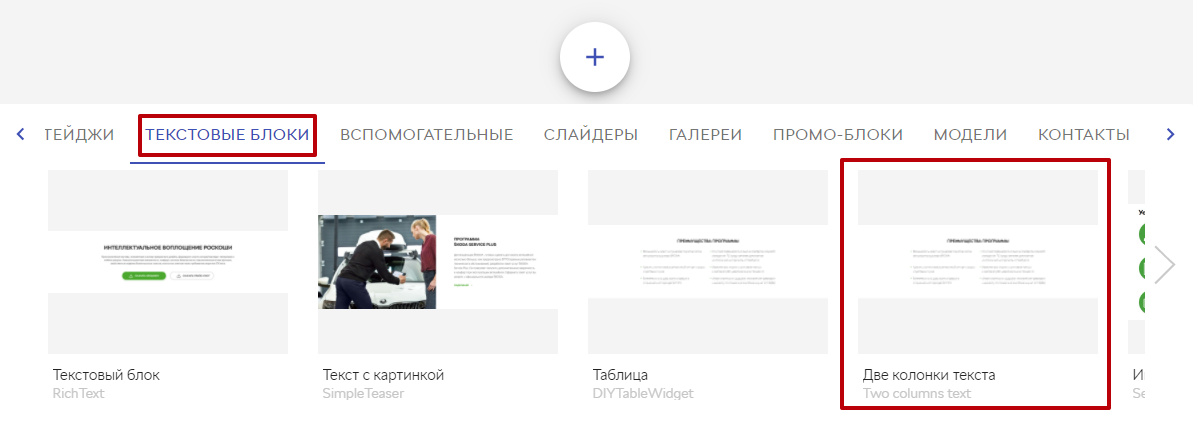The image size is (1193, 439).
Task: Show next category tabs with right arrow
Action: [1170, 135]
